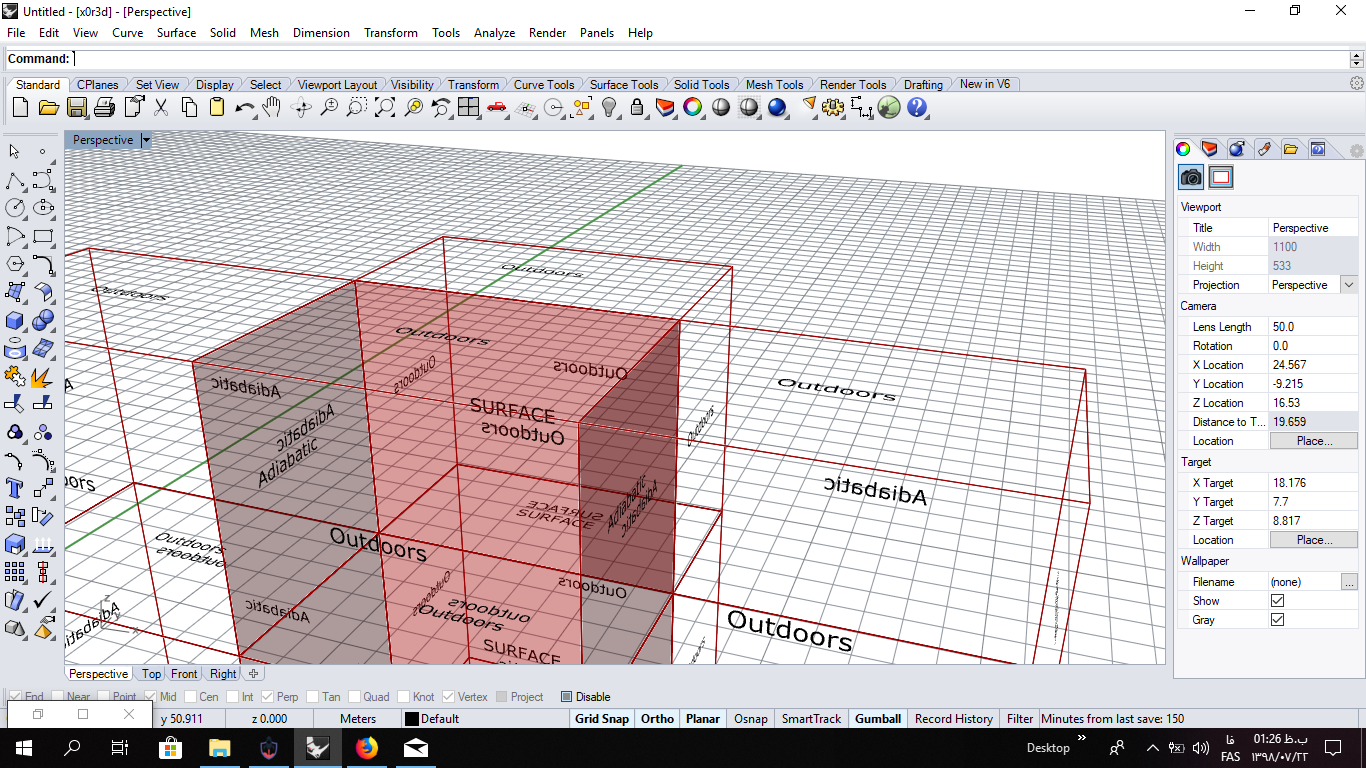Browse wallpaper filename with ellipsis button
The image size is (1366, 768).
click(1350, 582)
